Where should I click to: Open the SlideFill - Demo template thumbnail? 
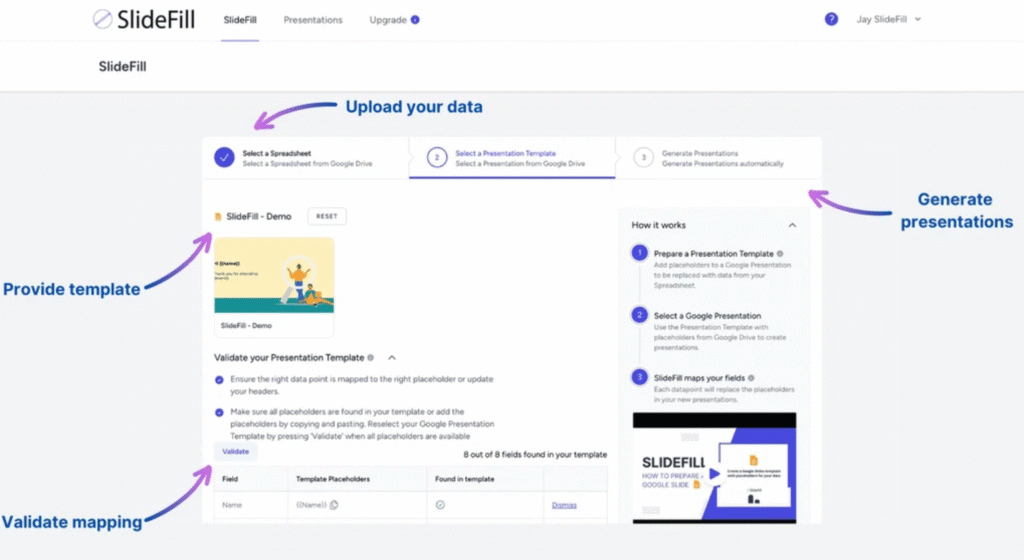tap(274, 275)
